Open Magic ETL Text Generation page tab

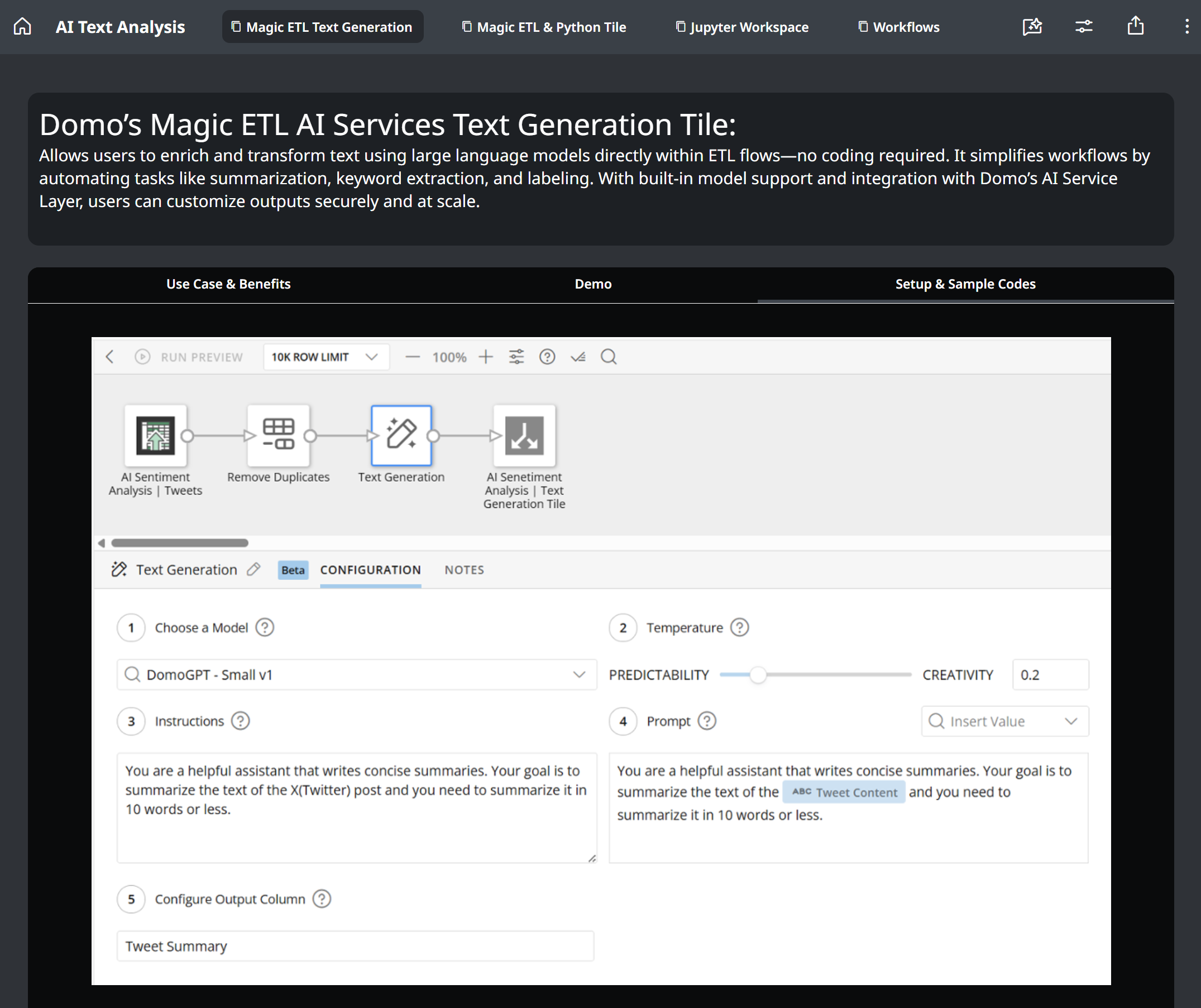coord(323,26)
